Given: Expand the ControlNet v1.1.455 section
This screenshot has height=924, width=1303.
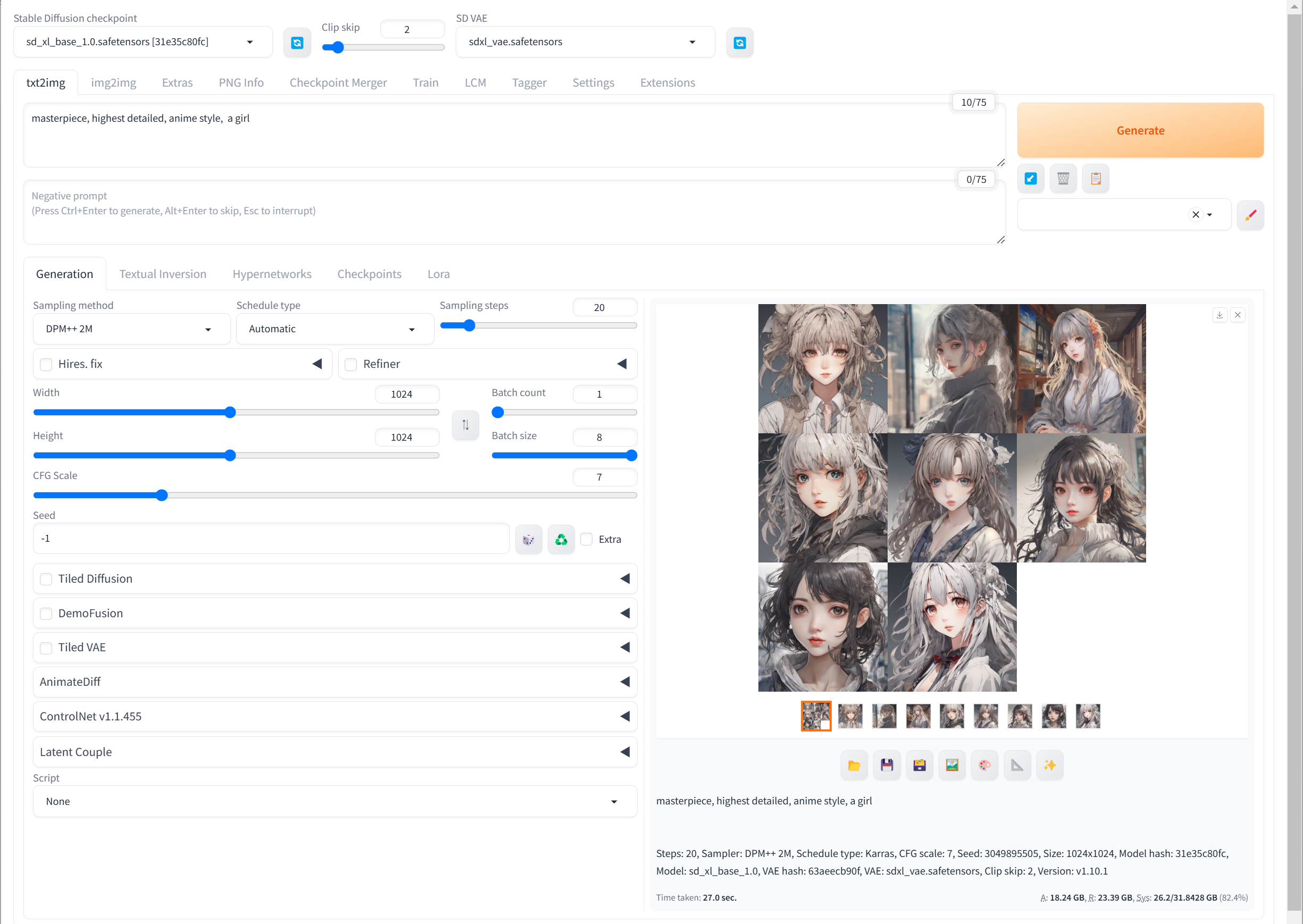Looking at the screenshot, I should [335, 716].
